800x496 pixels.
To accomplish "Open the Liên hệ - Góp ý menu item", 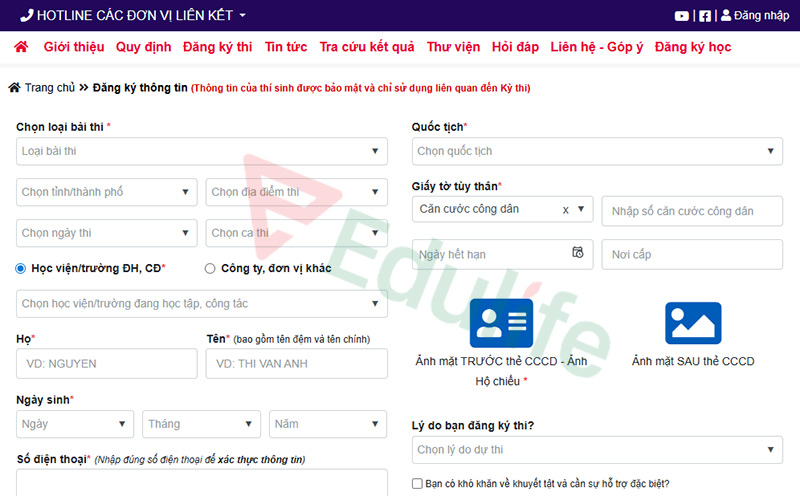I will tap(596, 47).
